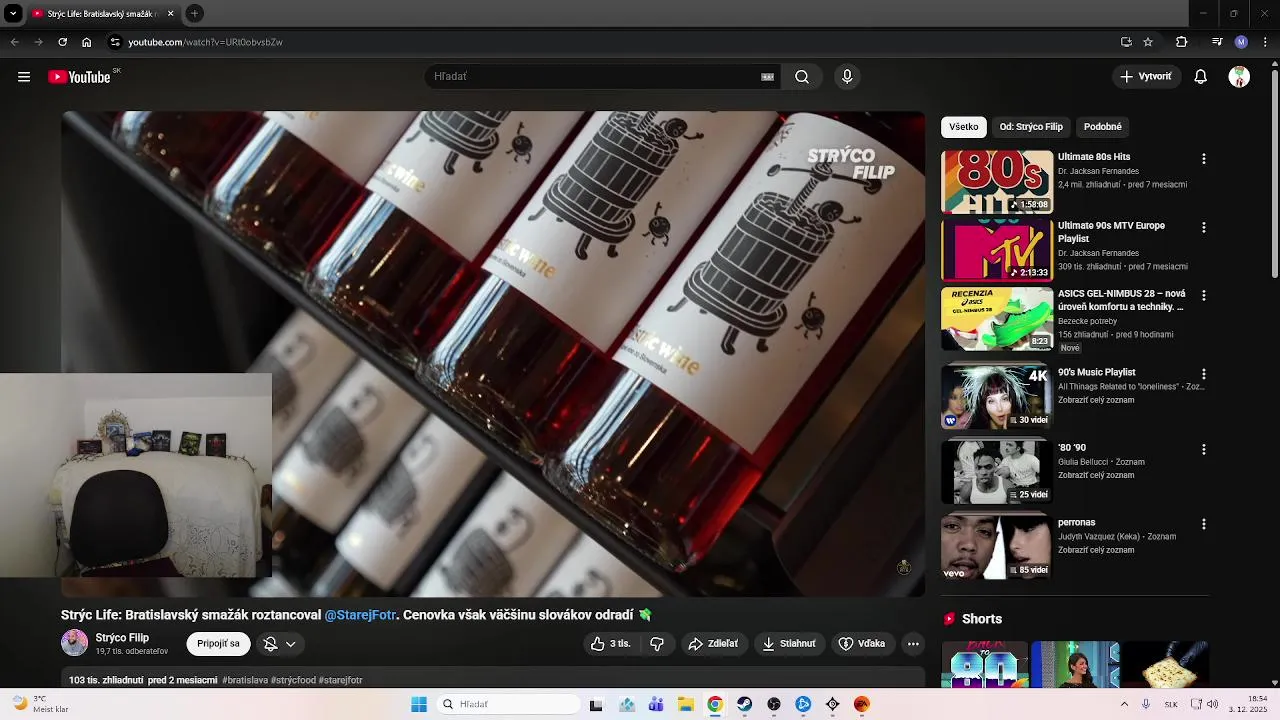Open the YouTube guide hamburger menu
Screen dimensions: 1280x720
point(24,77)
